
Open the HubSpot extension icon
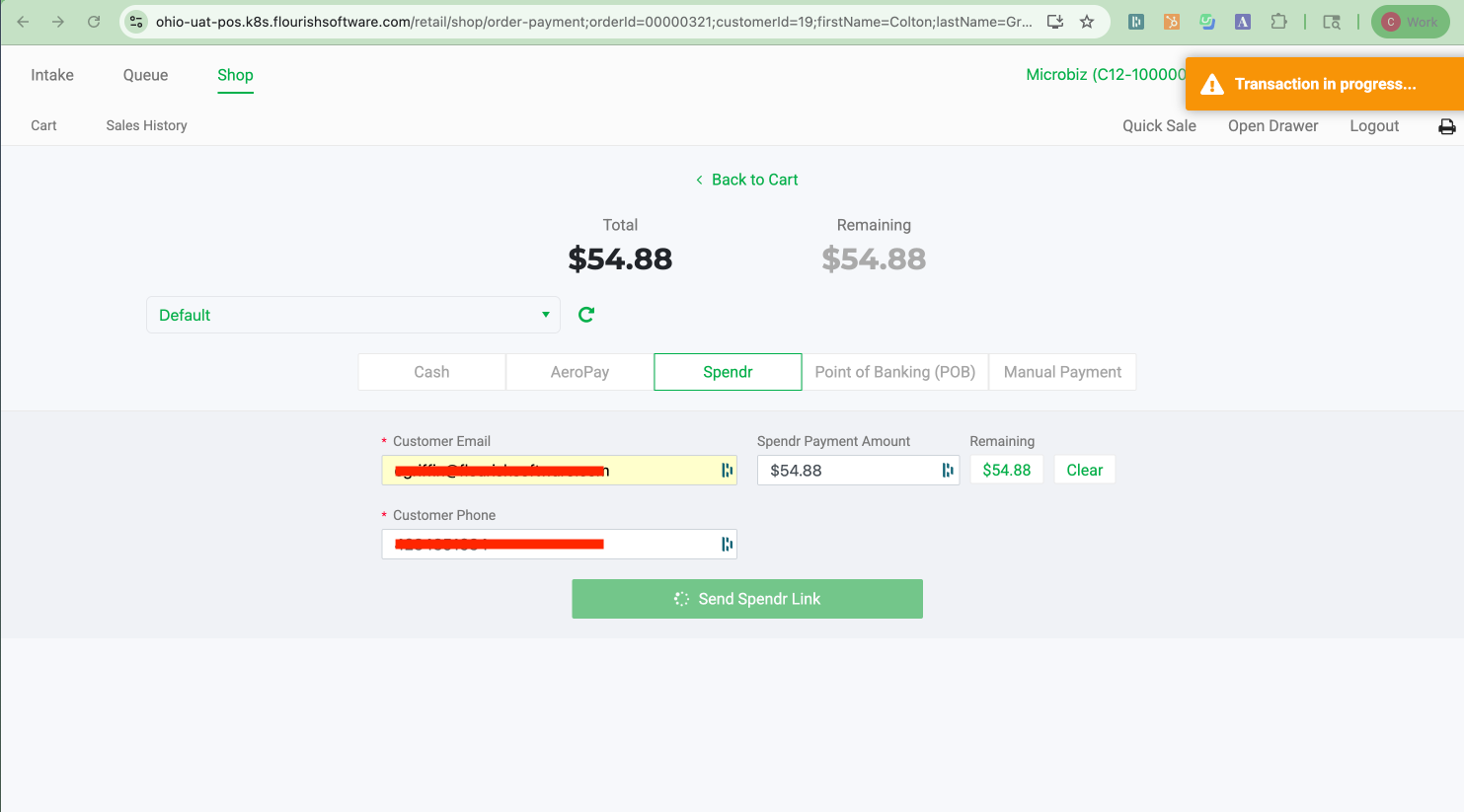click(x=1172, y=22)
